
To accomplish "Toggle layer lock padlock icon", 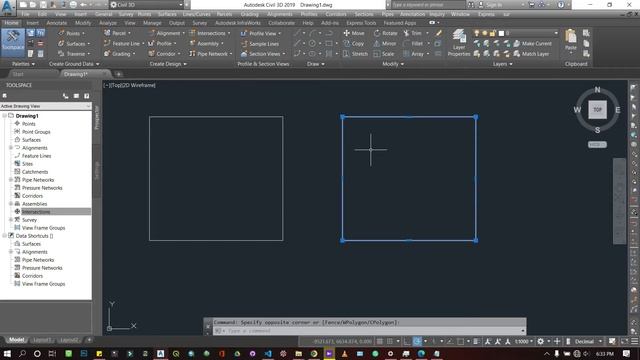I will tap(493, 33).
